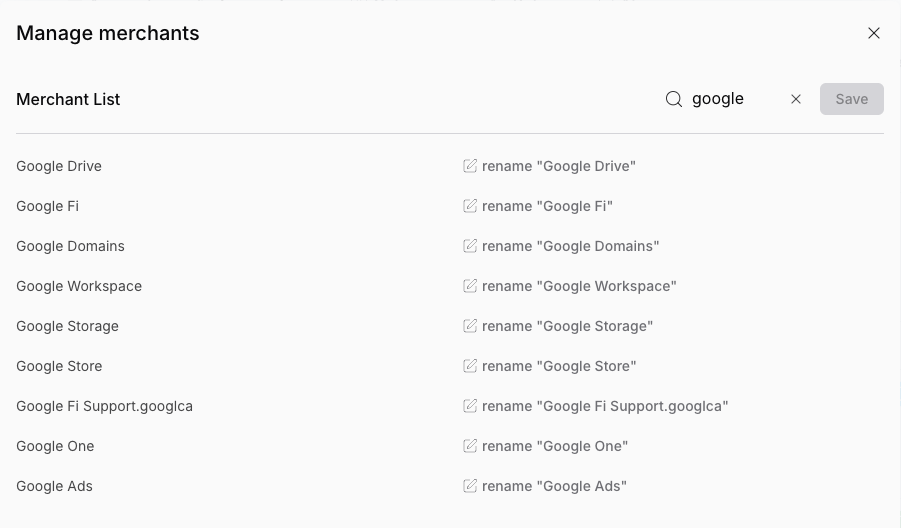Image resolution: width=901 pixels, height=528 pixels.
Task: Click rename "Google Storage" text link
Action: 567,326
